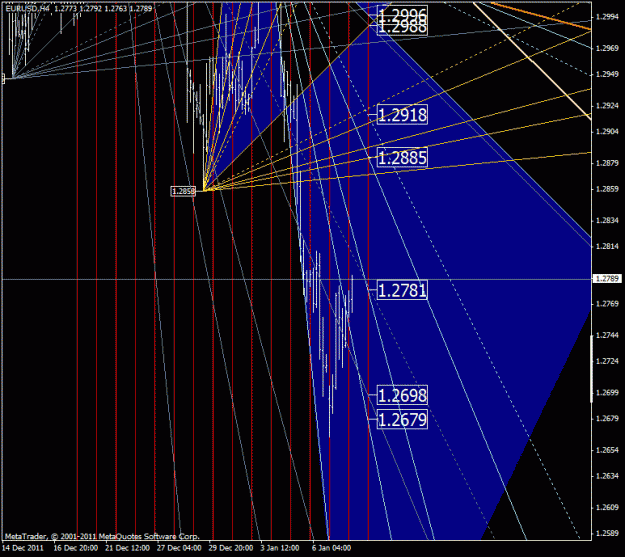This screenshot has width=625, height=557.
Task: Click 1.2834 on the price axis
Action: tap(607, 220)
